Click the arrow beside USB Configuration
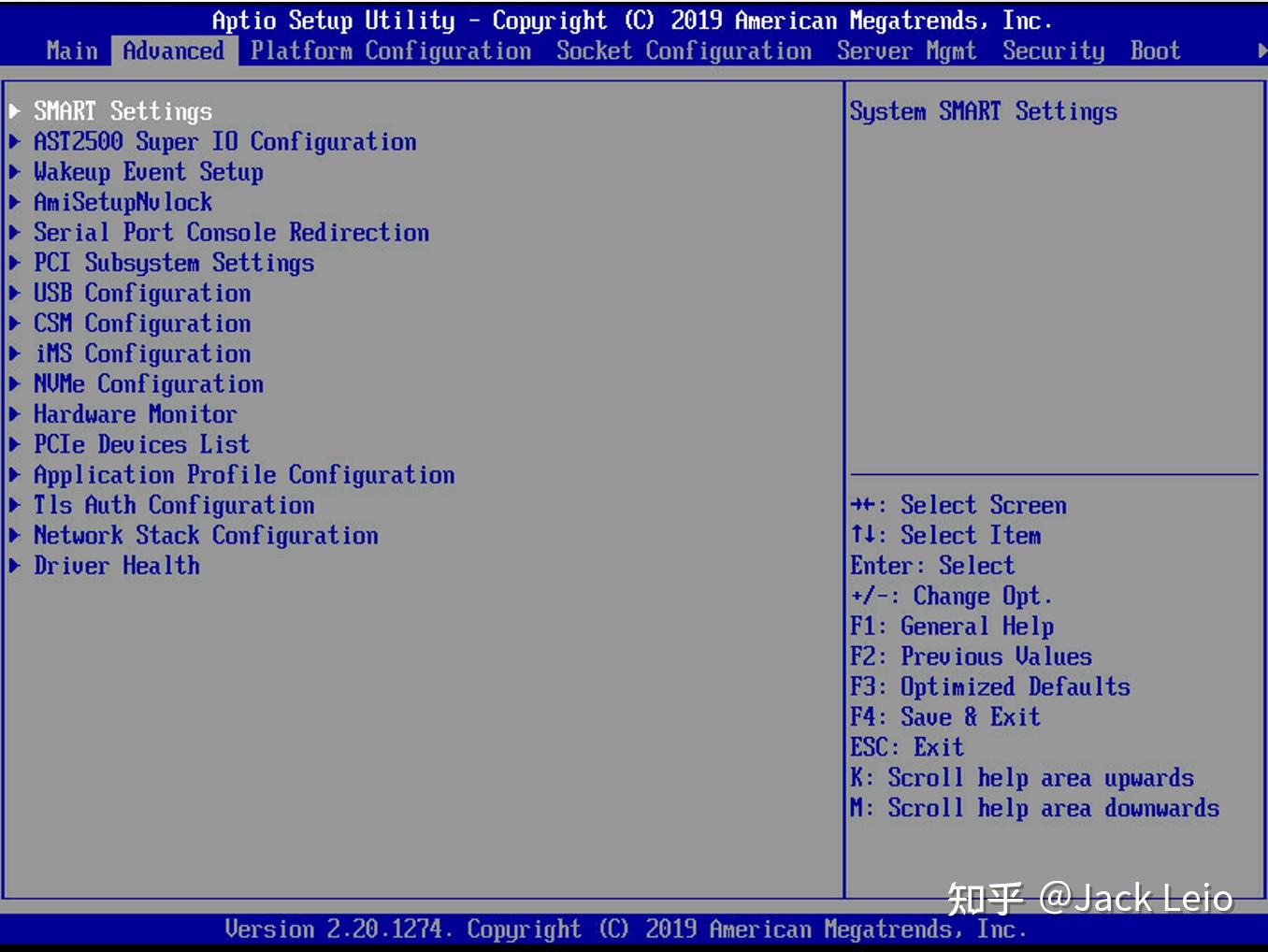 tap(15, 293)
